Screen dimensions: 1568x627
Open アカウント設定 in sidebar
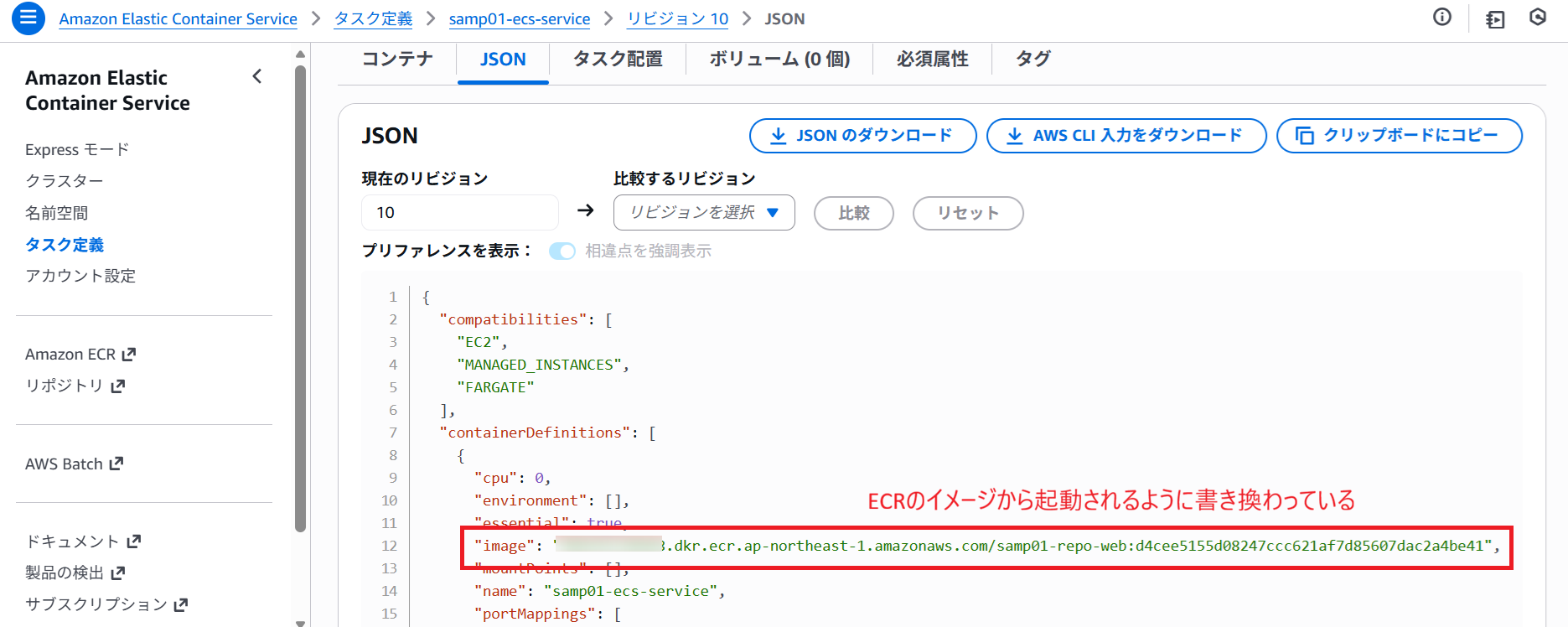(x=80, y=276)
